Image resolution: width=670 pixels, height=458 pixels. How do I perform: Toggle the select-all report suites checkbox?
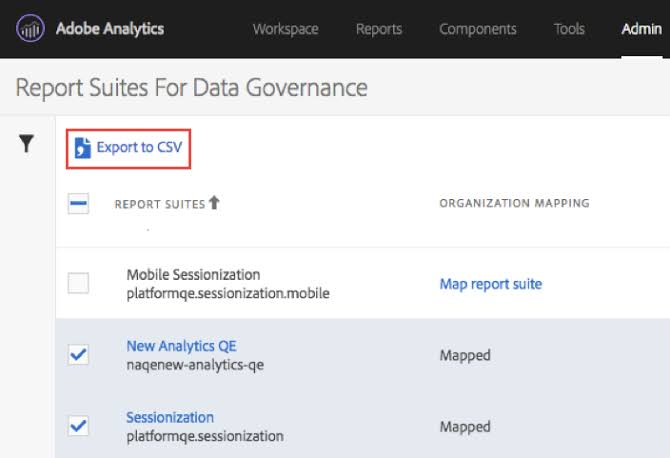coord(78,203)
